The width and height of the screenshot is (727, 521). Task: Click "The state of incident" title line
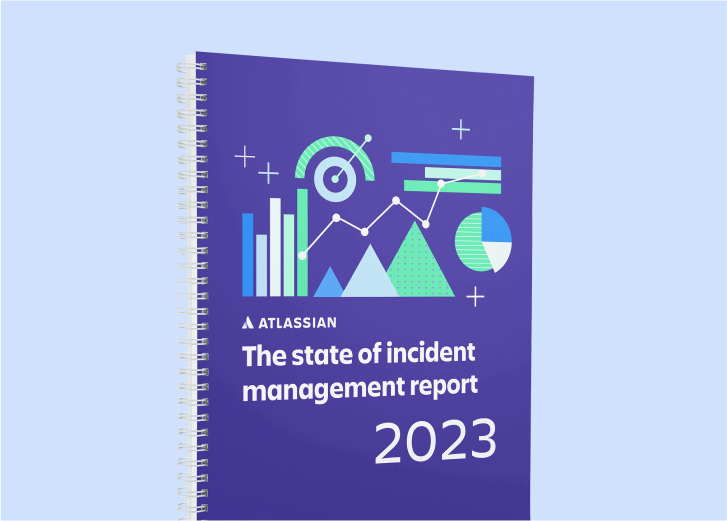[358, 353]
